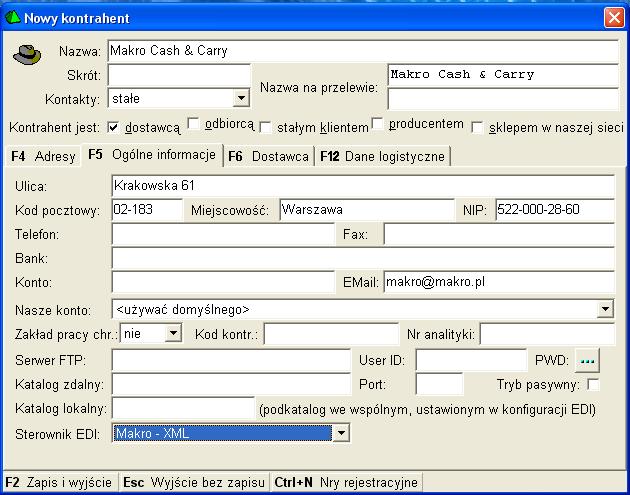
Task: Click the Port input field
Action: click(x=439, y=385)
